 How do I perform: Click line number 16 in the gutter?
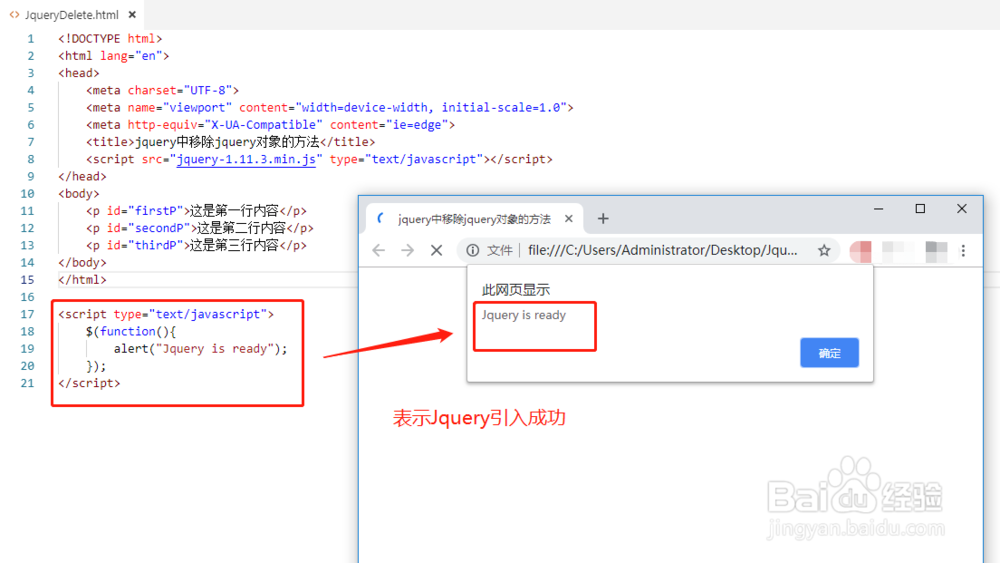(x=27, y=297)
